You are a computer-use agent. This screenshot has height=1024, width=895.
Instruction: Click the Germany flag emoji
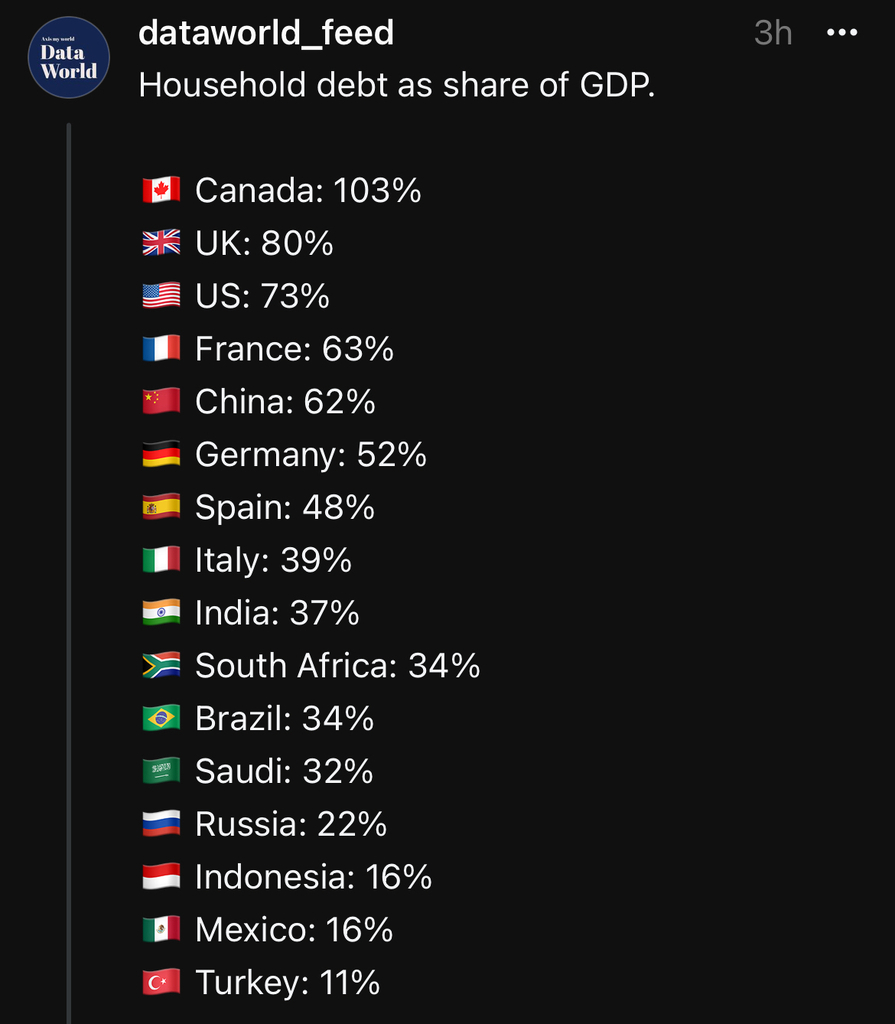(161, 454)
